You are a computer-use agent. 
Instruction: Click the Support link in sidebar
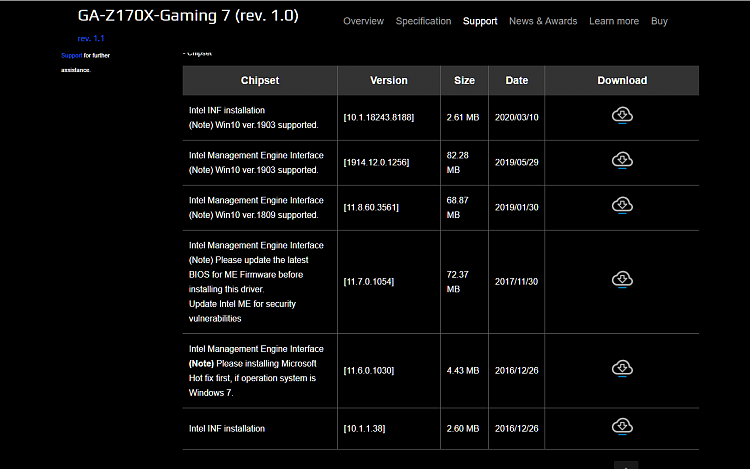pos(72,55)
